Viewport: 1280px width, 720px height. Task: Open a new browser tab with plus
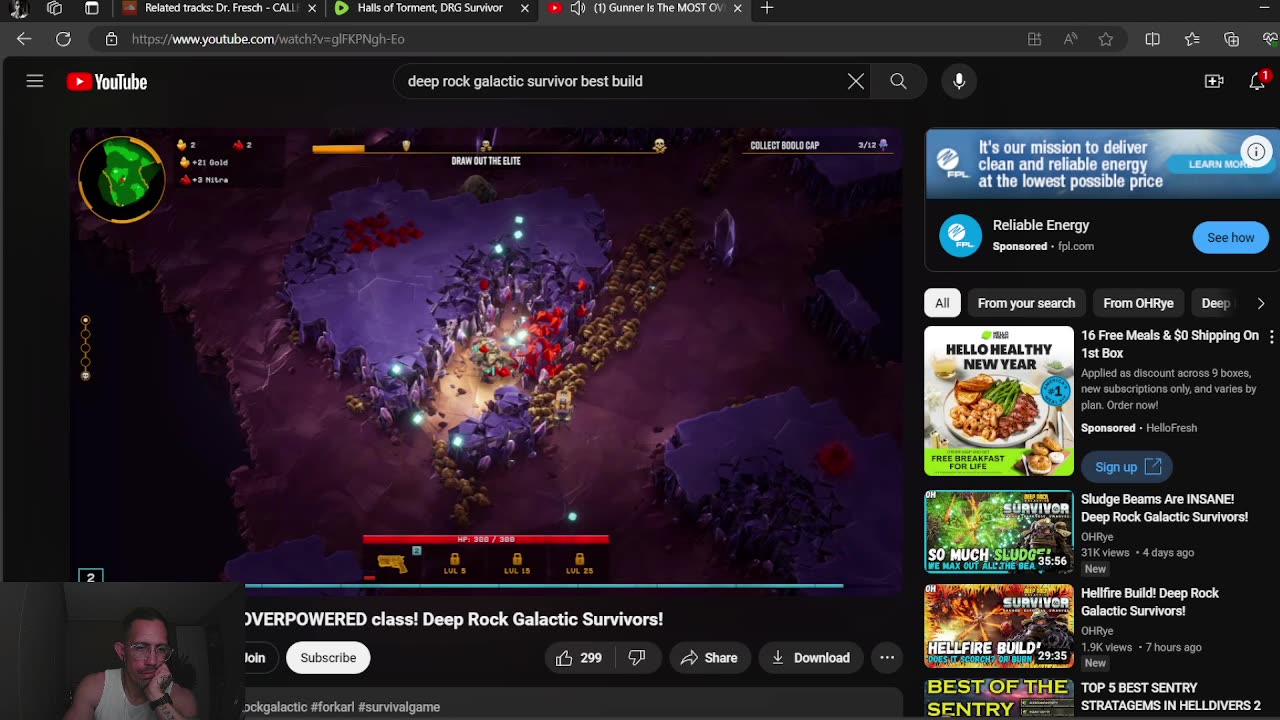767,8
